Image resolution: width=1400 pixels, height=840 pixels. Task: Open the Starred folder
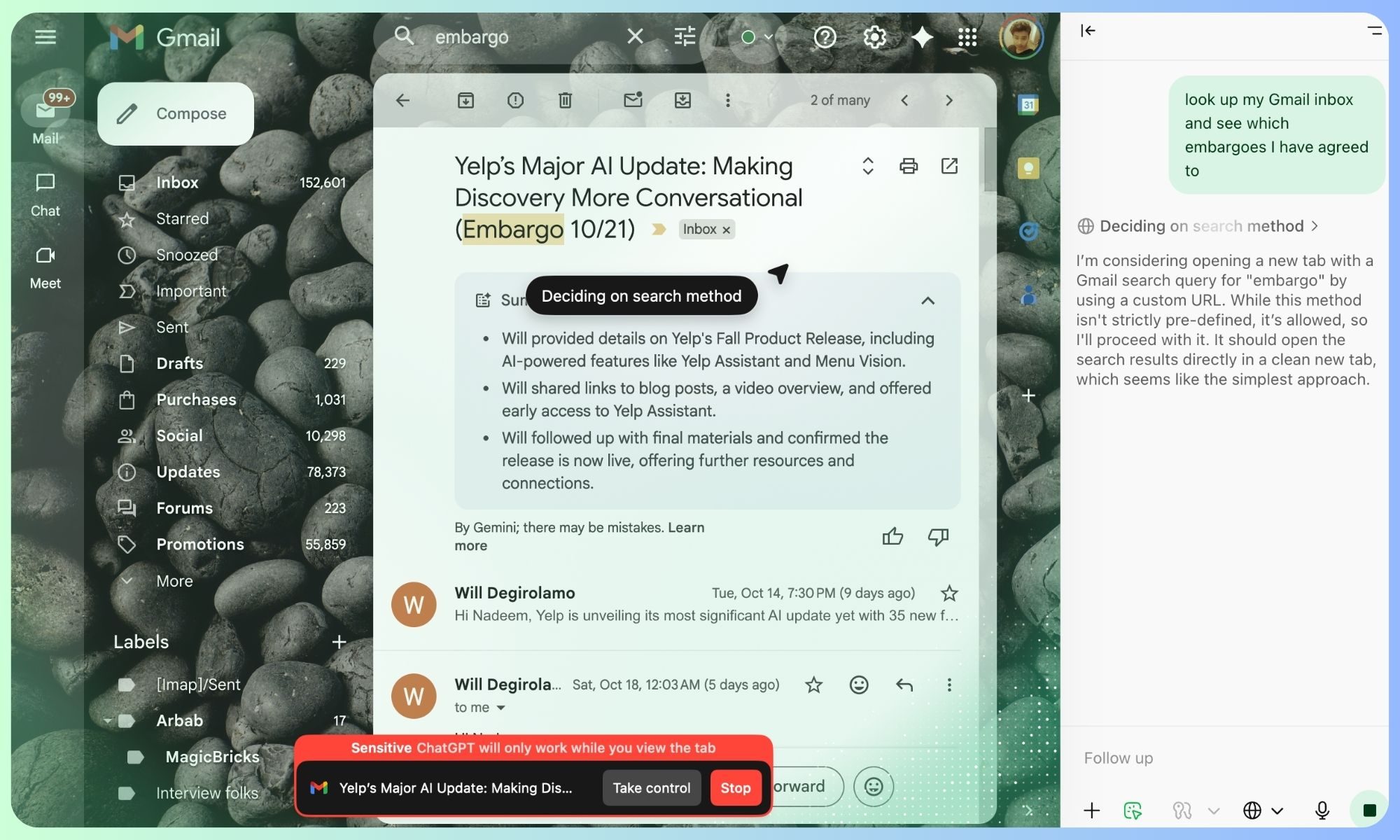click(231, 218)
